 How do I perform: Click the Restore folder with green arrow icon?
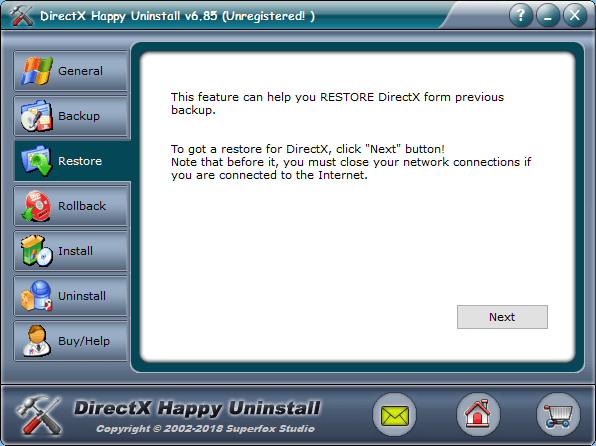(x=36, y=161)
